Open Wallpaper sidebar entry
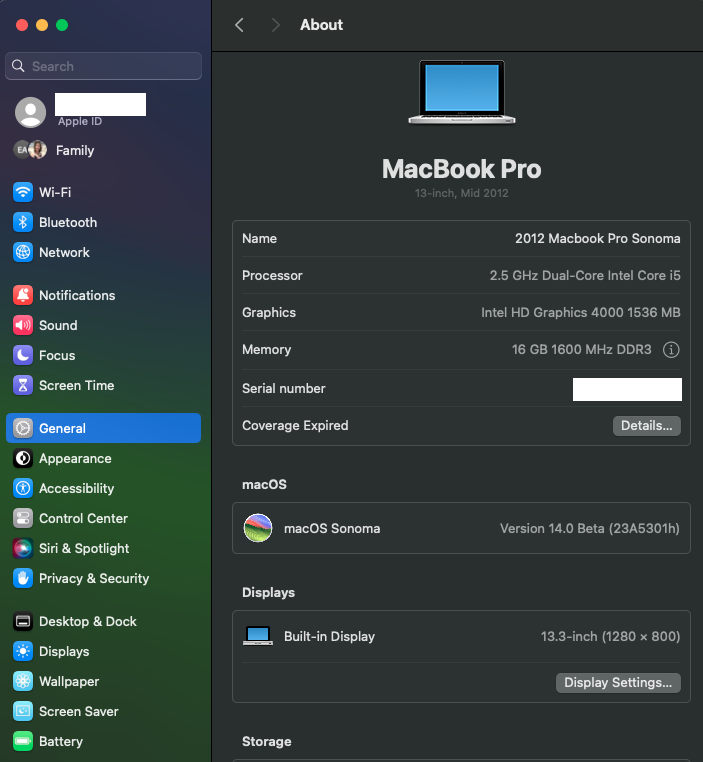The height and width of the screenshot is (762, 703). (x=69, y=681)
